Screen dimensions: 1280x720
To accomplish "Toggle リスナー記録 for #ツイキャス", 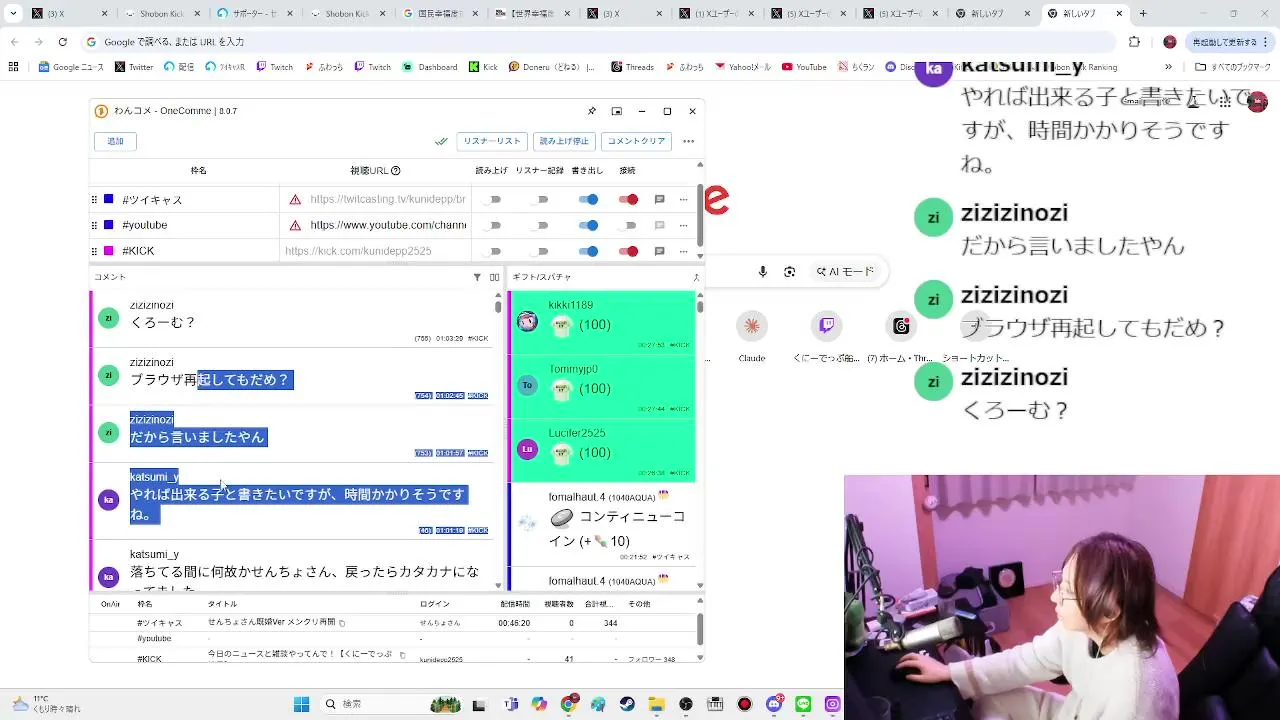I will 540,200.
